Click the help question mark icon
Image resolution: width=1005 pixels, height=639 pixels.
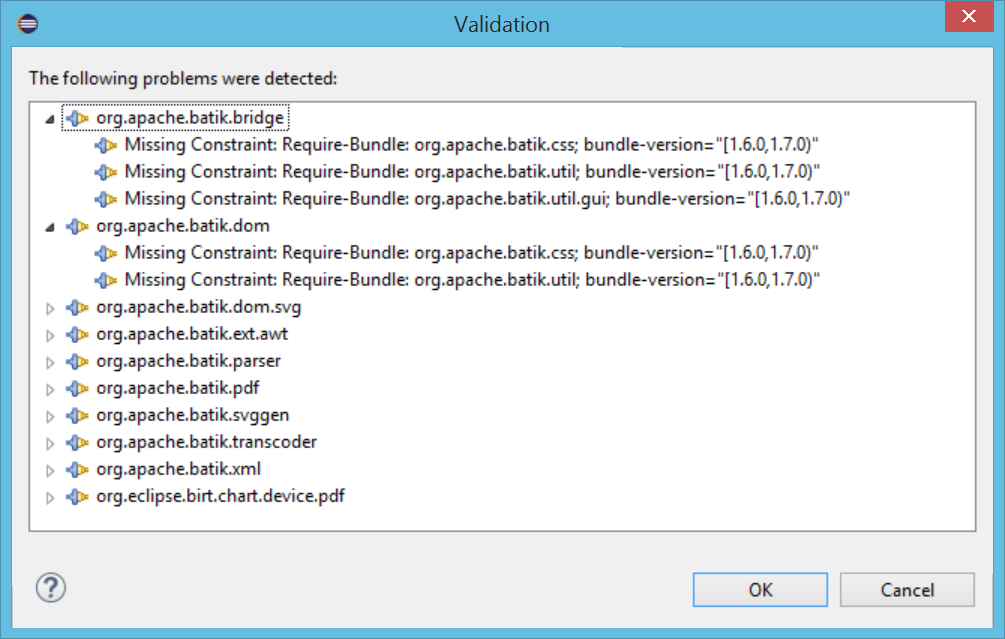(x=50, y=587)
